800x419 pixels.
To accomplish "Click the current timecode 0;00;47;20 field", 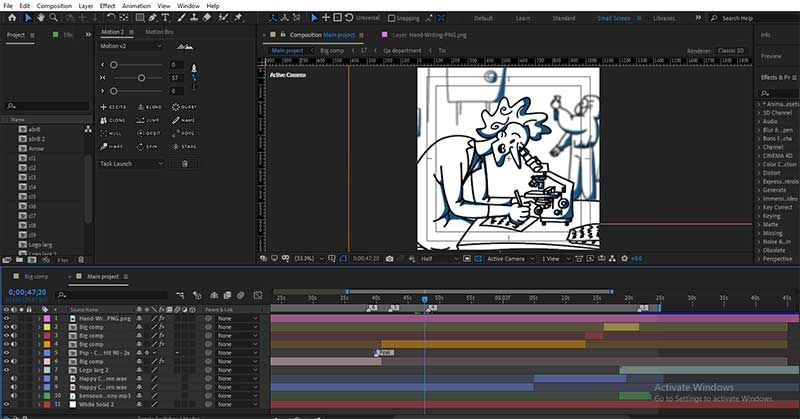I will click(x=27, y=292).
